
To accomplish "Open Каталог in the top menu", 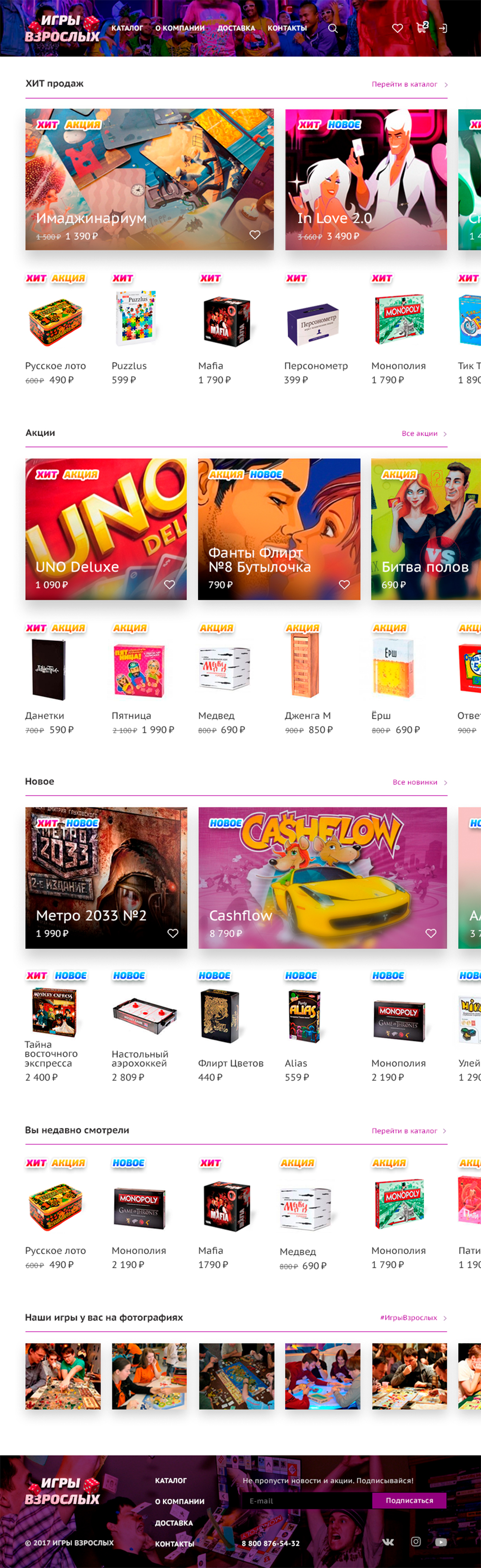I will pyautogui.click(x=127, y=28).
